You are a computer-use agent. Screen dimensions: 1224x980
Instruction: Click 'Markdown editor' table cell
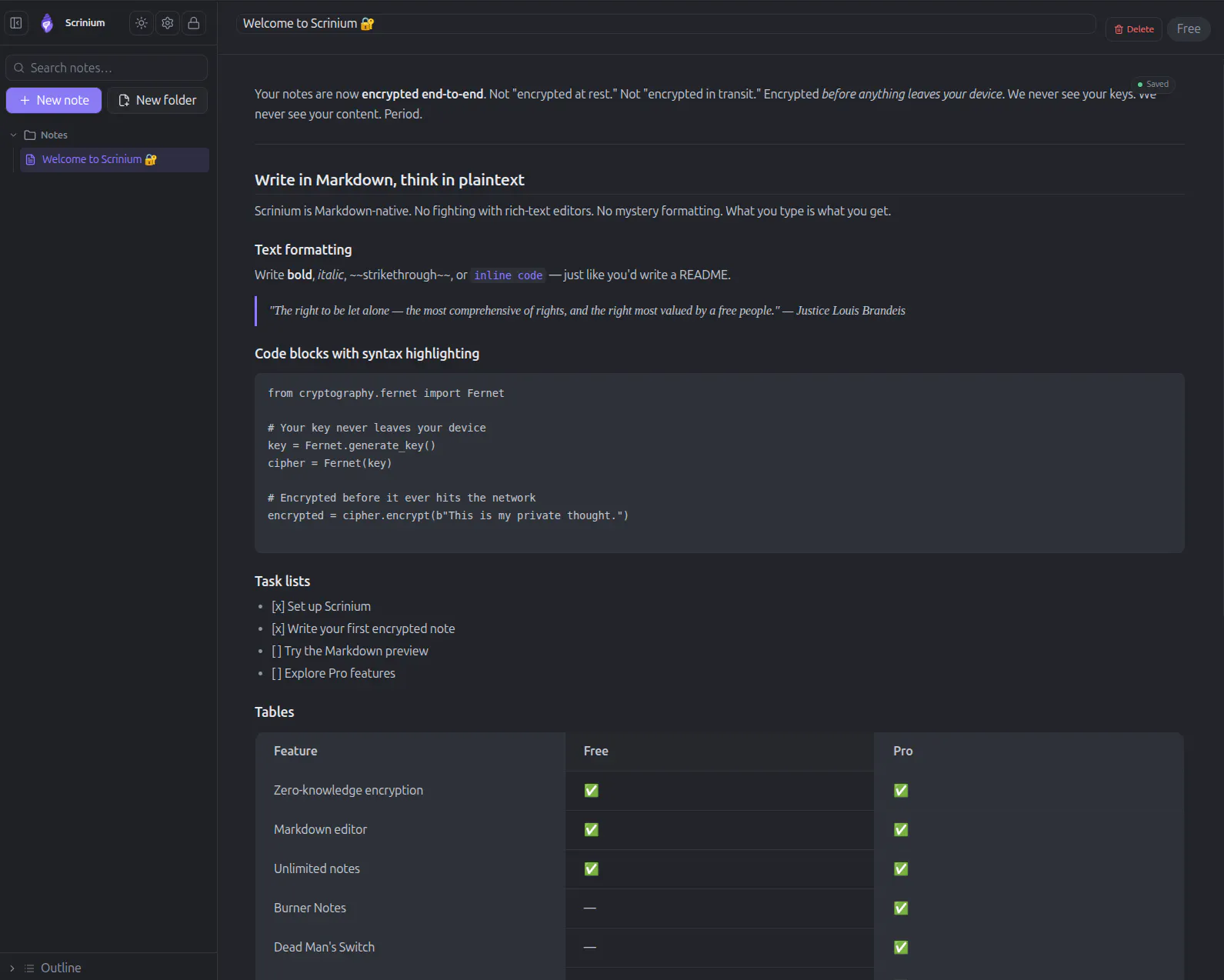click(x=320, y=829)
